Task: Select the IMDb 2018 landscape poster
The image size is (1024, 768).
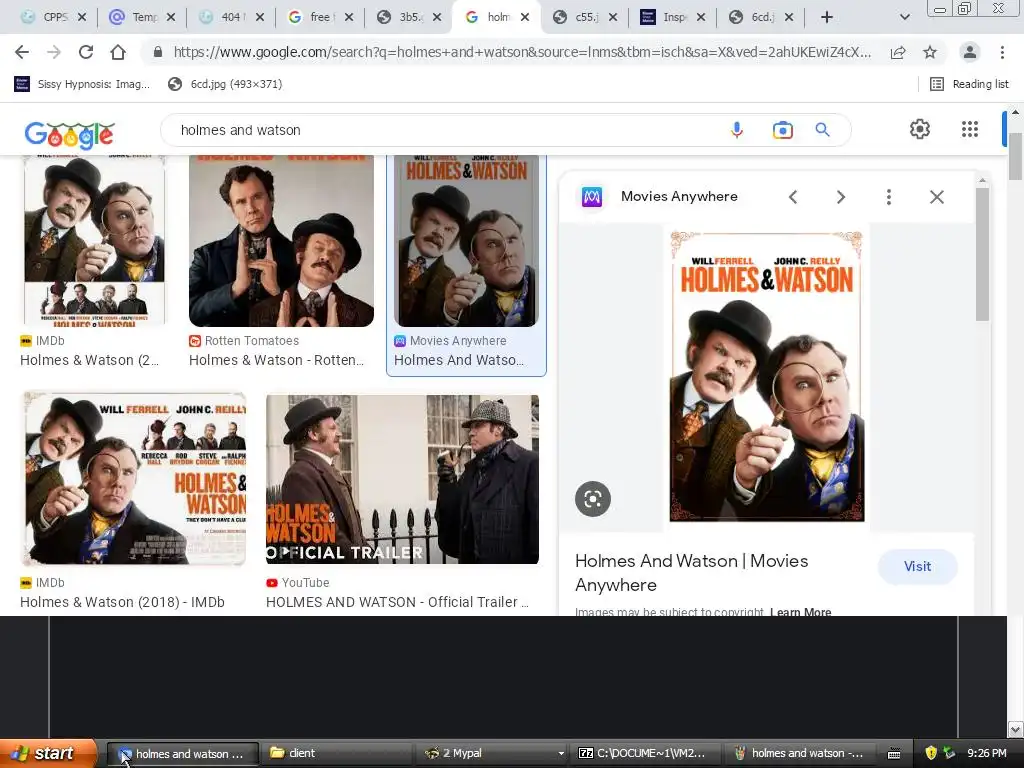Action: pyautogui.click(x=135, y=479)
